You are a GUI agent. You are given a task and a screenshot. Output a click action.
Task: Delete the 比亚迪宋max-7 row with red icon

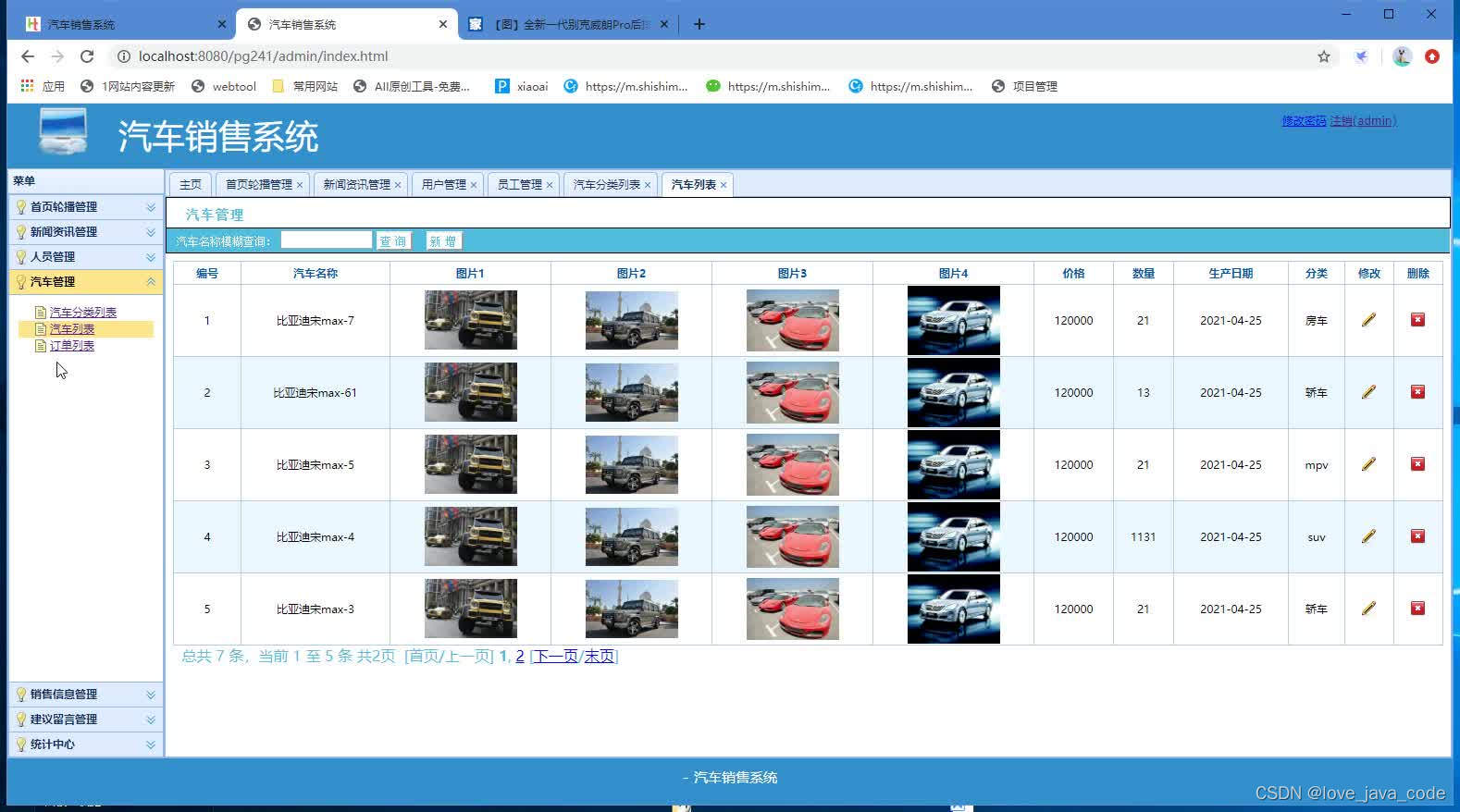click(x=1417, y=320)
